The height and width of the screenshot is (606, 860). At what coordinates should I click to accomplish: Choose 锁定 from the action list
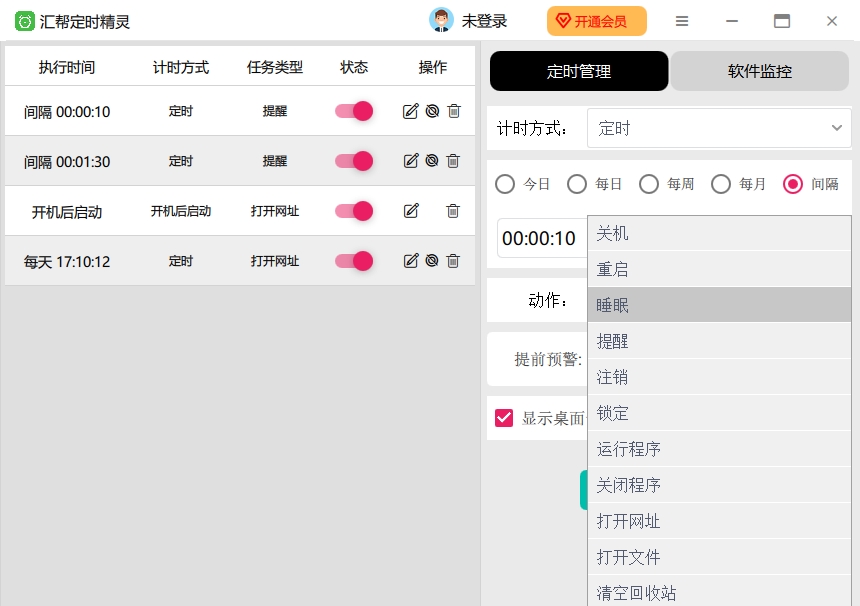click(x=719, y=413)
